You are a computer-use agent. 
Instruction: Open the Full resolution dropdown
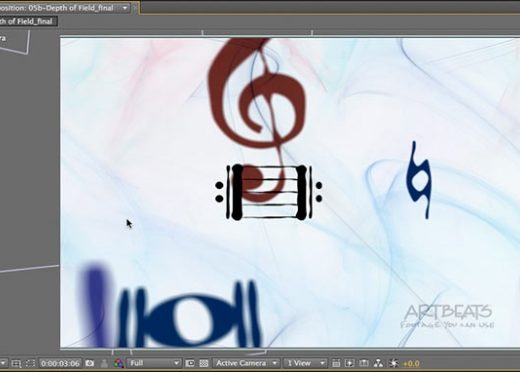click(154, 363)
